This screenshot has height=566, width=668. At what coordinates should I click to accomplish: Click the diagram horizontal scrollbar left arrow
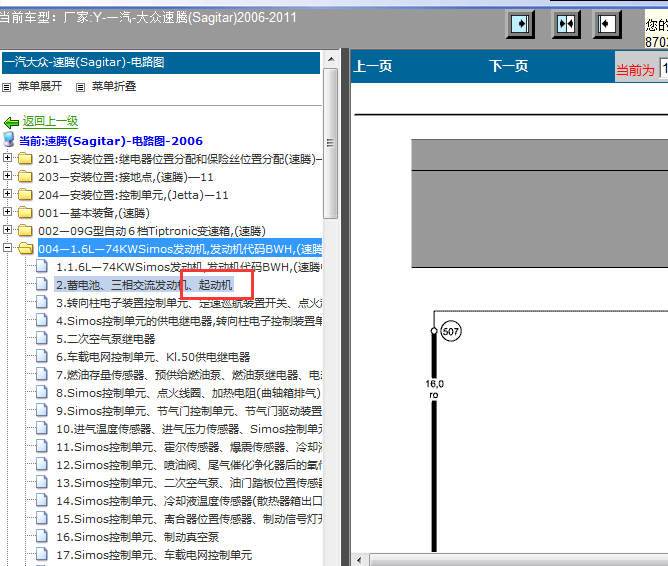click(359, 560)
